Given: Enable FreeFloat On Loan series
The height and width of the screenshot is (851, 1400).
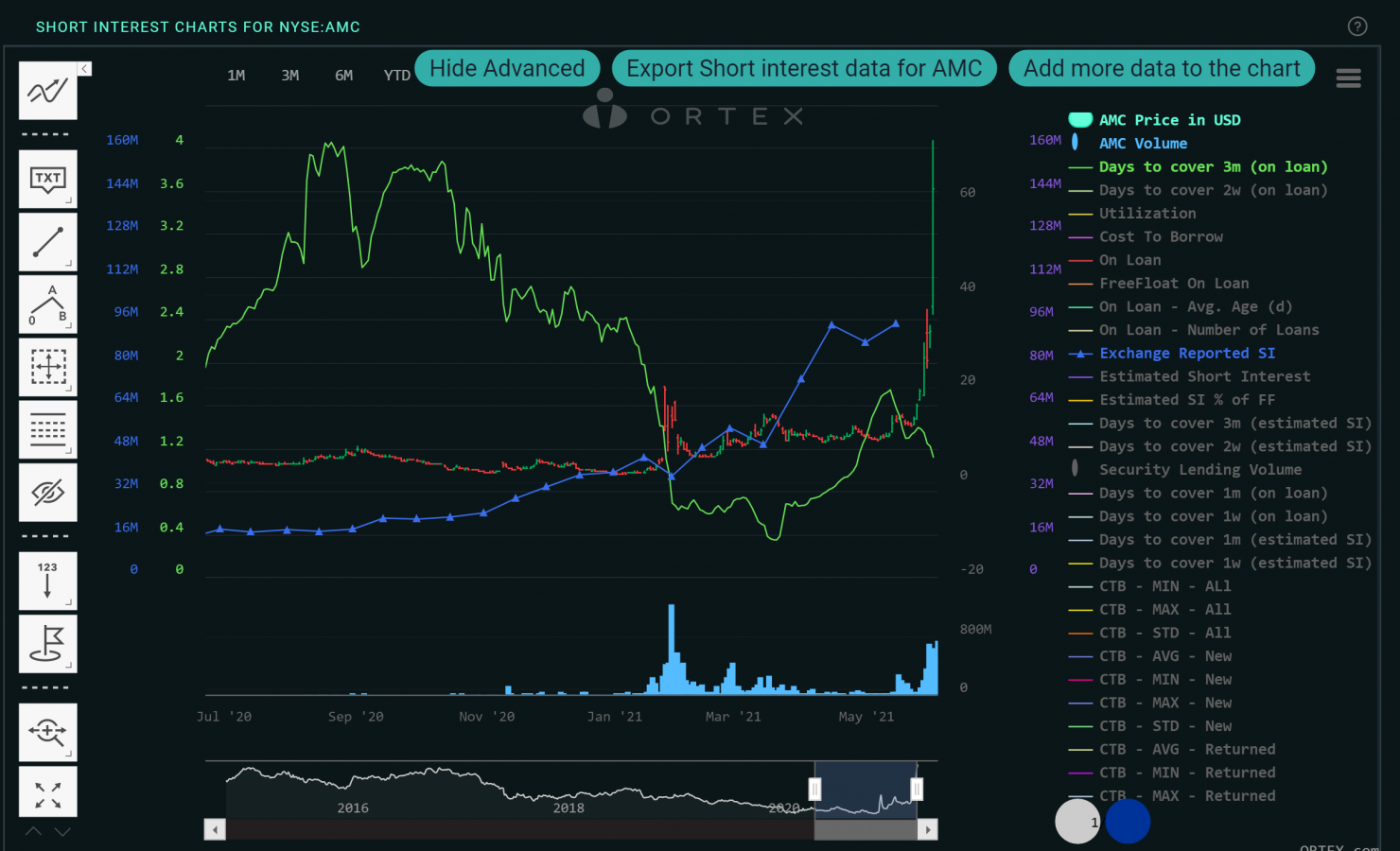Looking at the screenshot, I should (x=1174, y=283).
